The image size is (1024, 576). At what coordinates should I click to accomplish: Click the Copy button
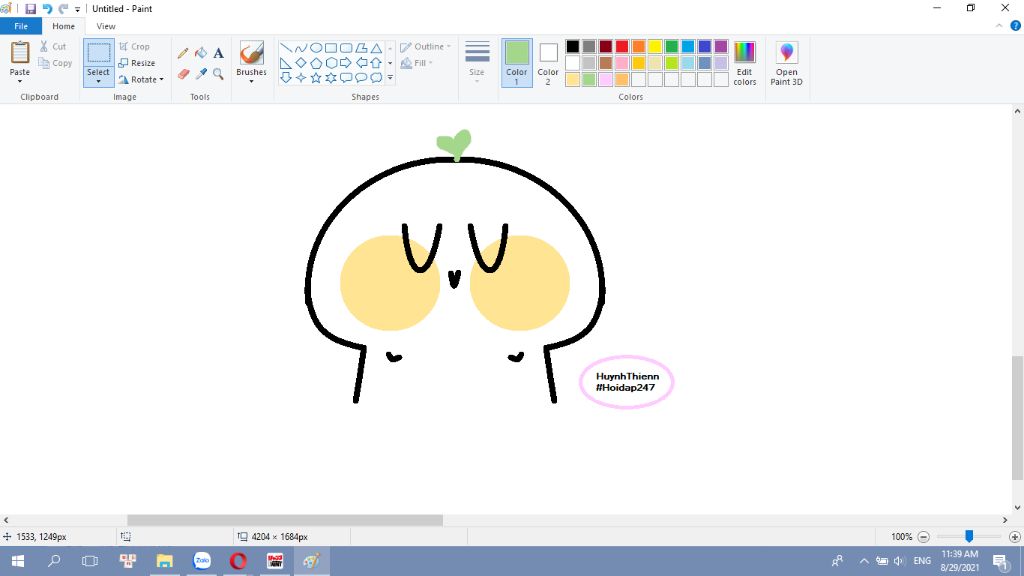point(56,63)
